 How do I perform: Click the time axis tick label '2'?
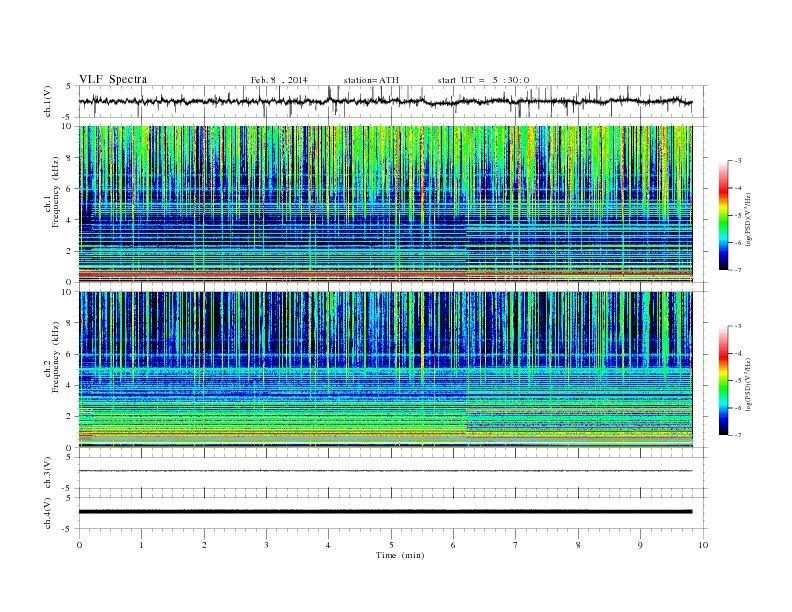tap(204, 545)
